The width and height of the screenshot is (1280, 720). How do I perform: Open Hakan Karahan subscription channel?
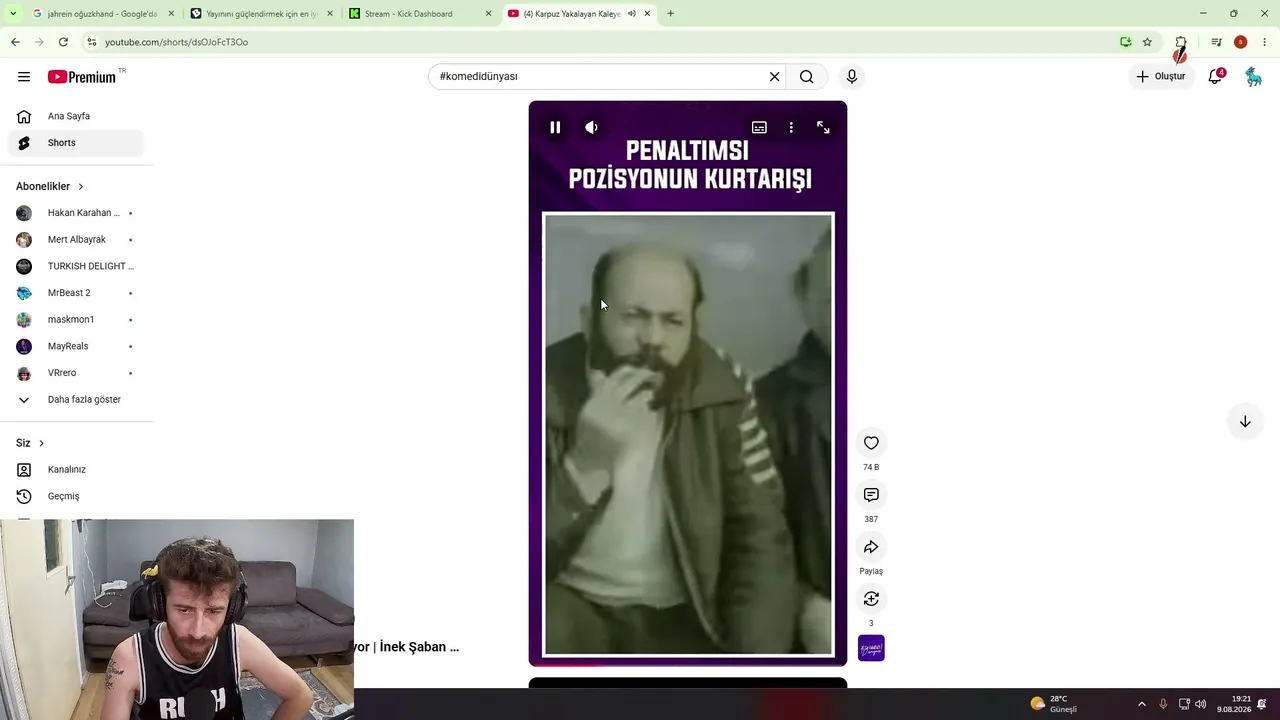[76, 213]
